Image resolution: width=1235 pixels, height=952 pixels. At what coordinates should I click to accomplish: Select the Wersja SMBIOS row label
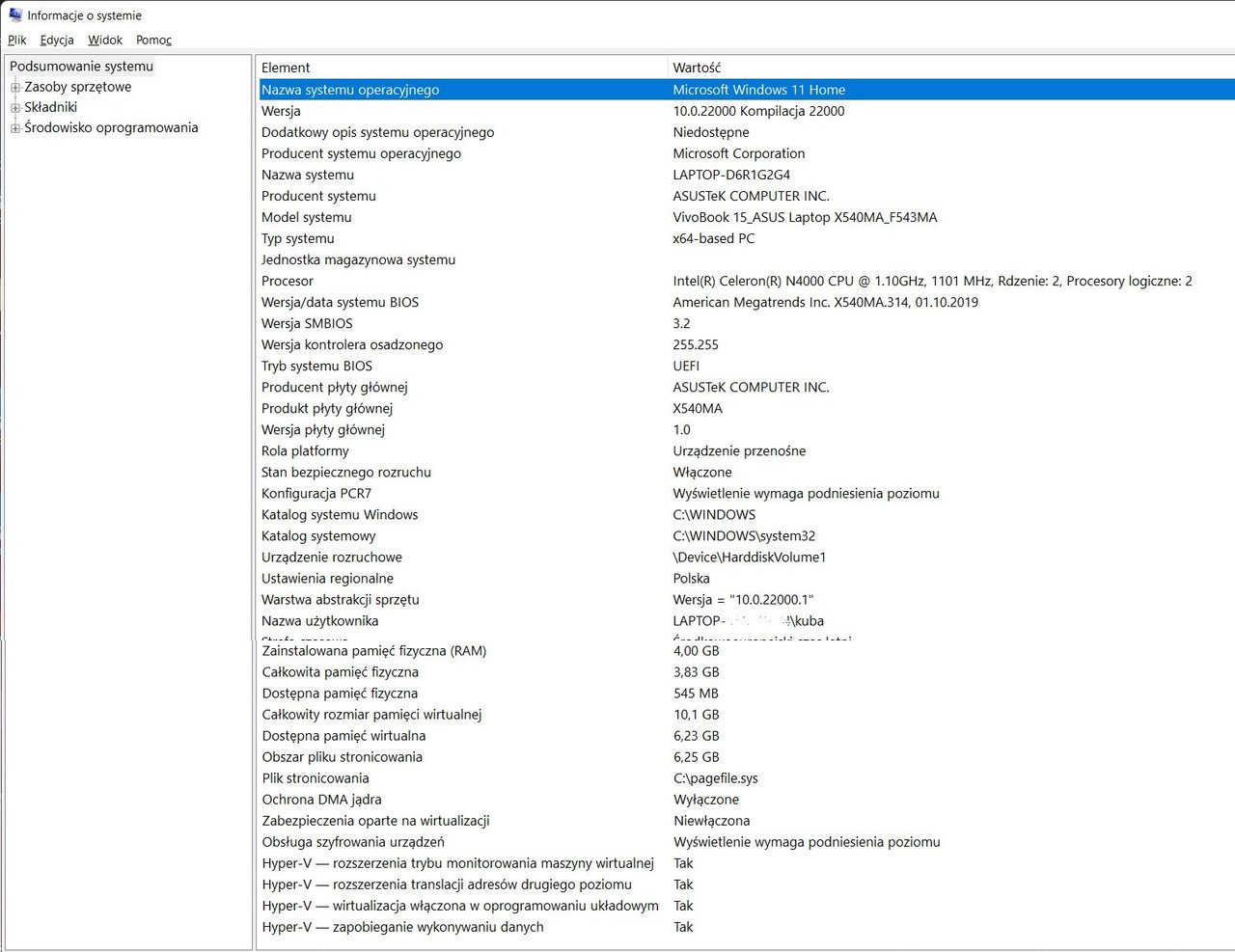tap(307, 323)
